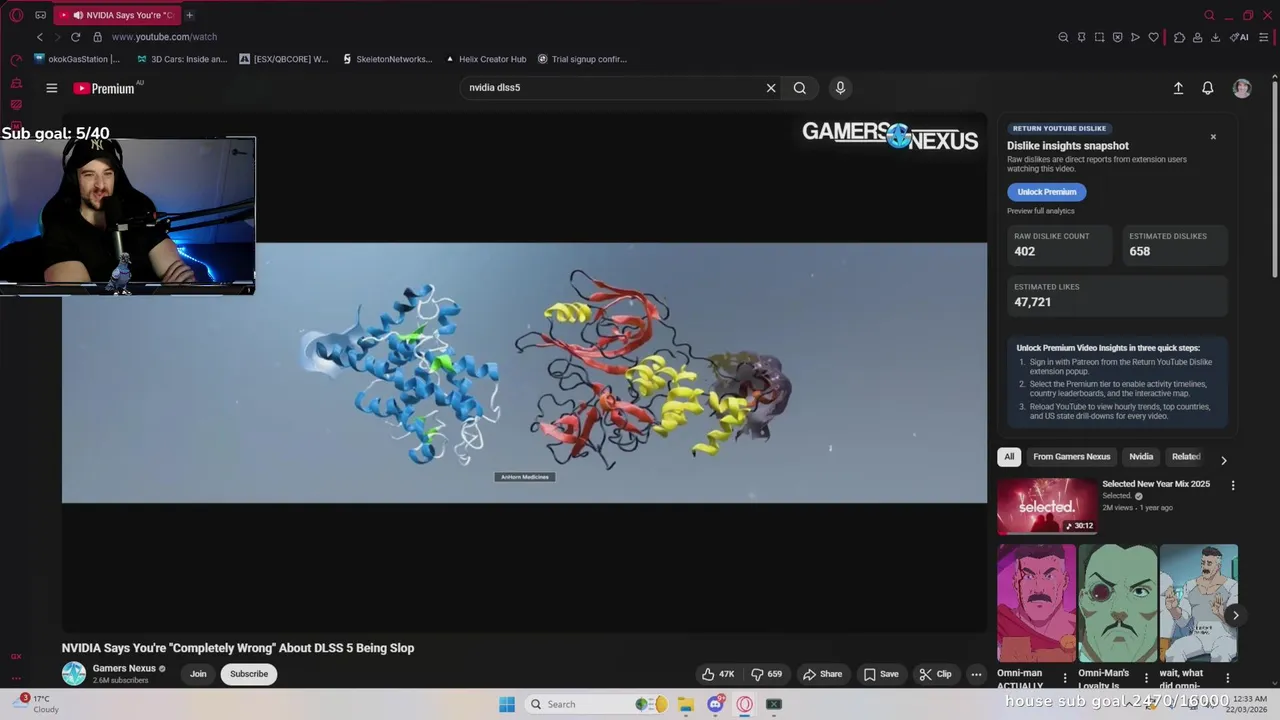Open the Omni-Man's Loyalty short
This screenshot has width=1280, height=720.
click(1117, 604)
